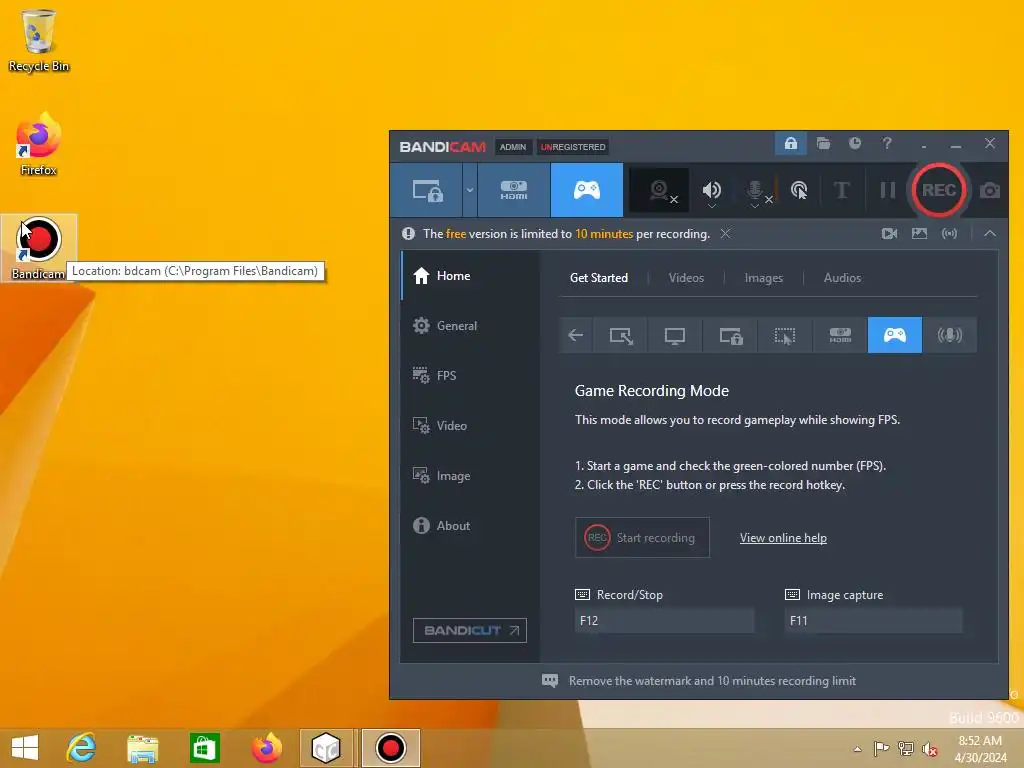Click the image icon in notice bar
The width and height of the screenshot is (1024, 768).
[920, 234]
